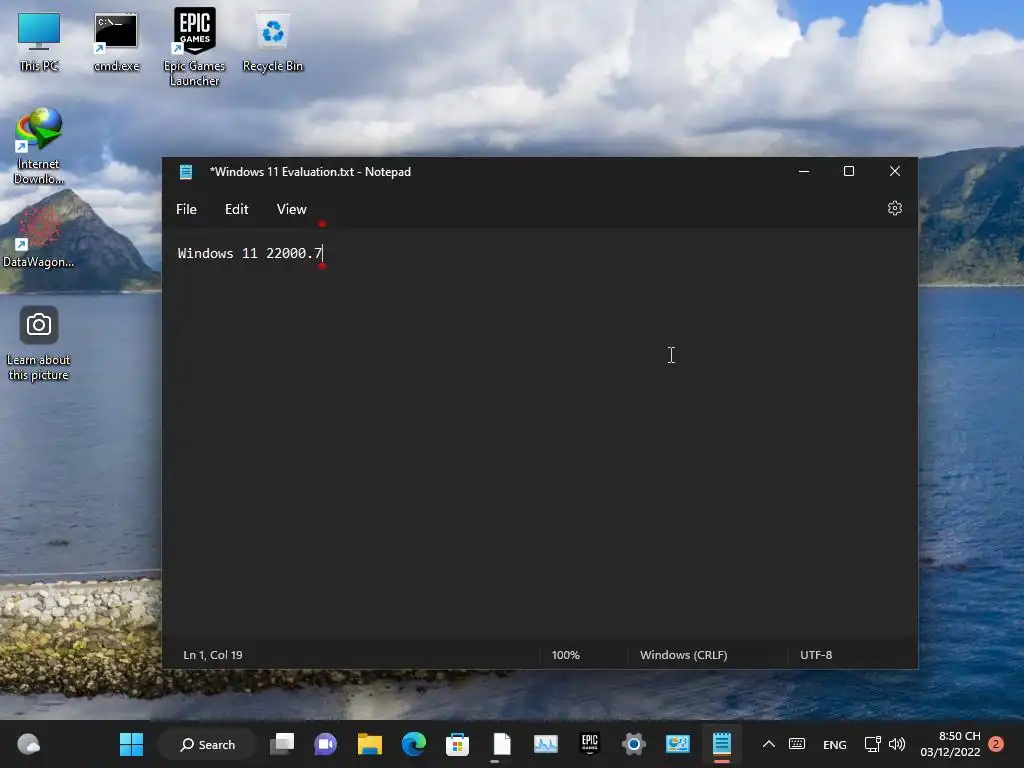Screen dimensions: 1024x768
Task: Minimize the Notepad window
Action: 804,171
